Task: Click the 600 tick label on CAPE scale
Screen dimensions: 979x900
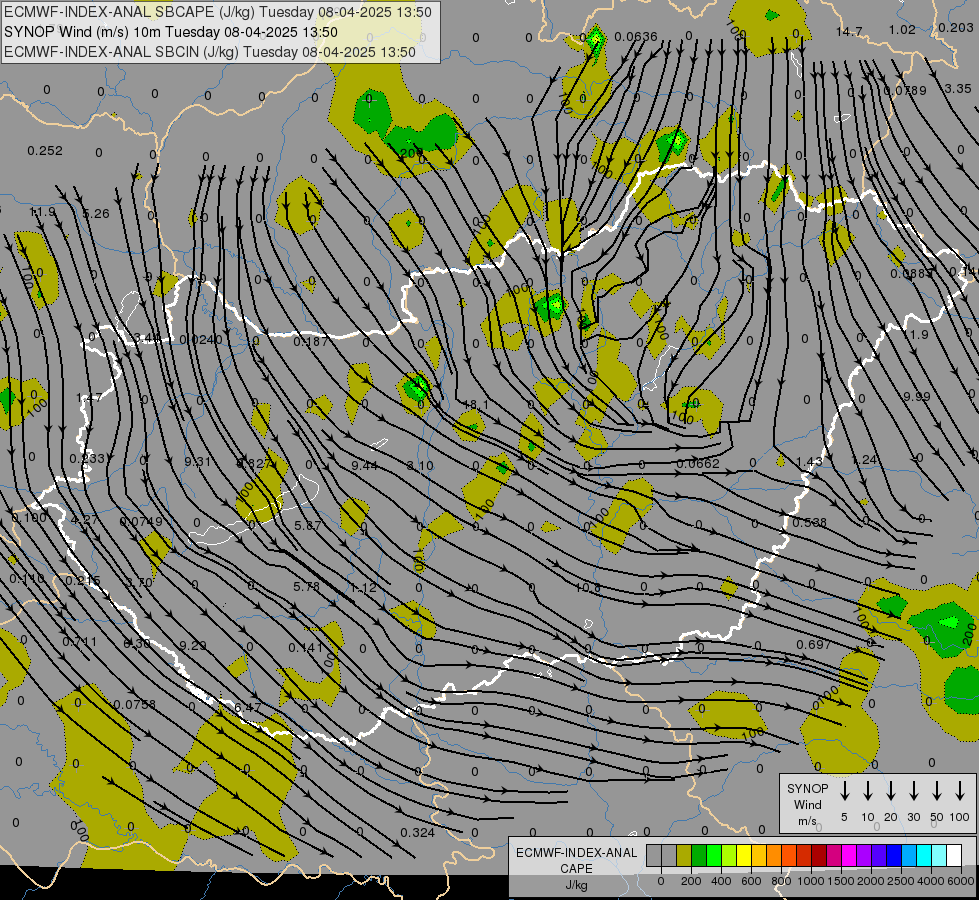Action: 751,881
